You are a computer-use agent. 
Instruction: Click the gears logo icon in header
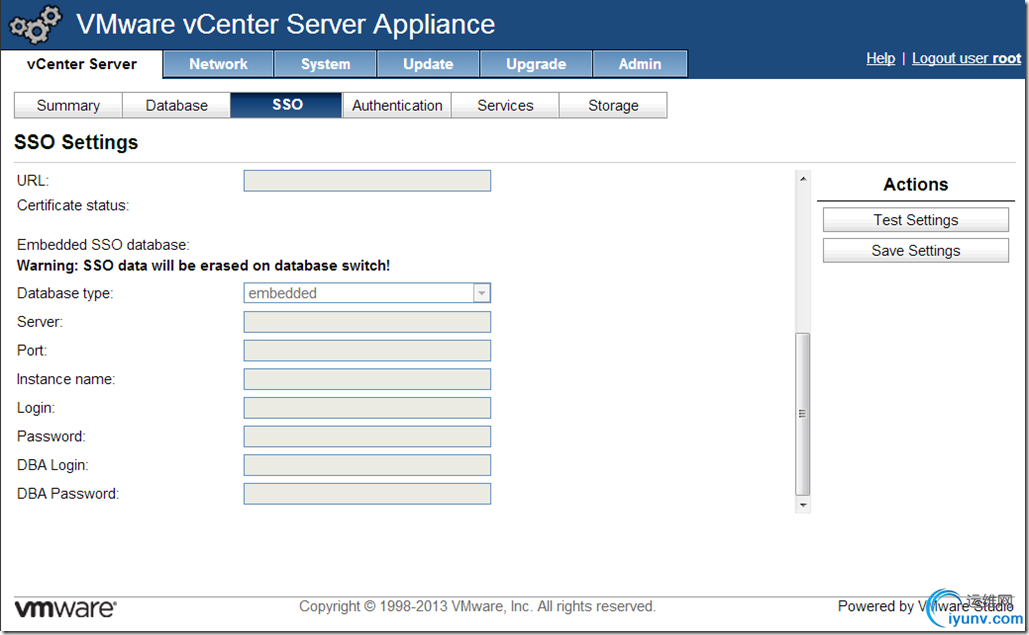tap(35, 24)
